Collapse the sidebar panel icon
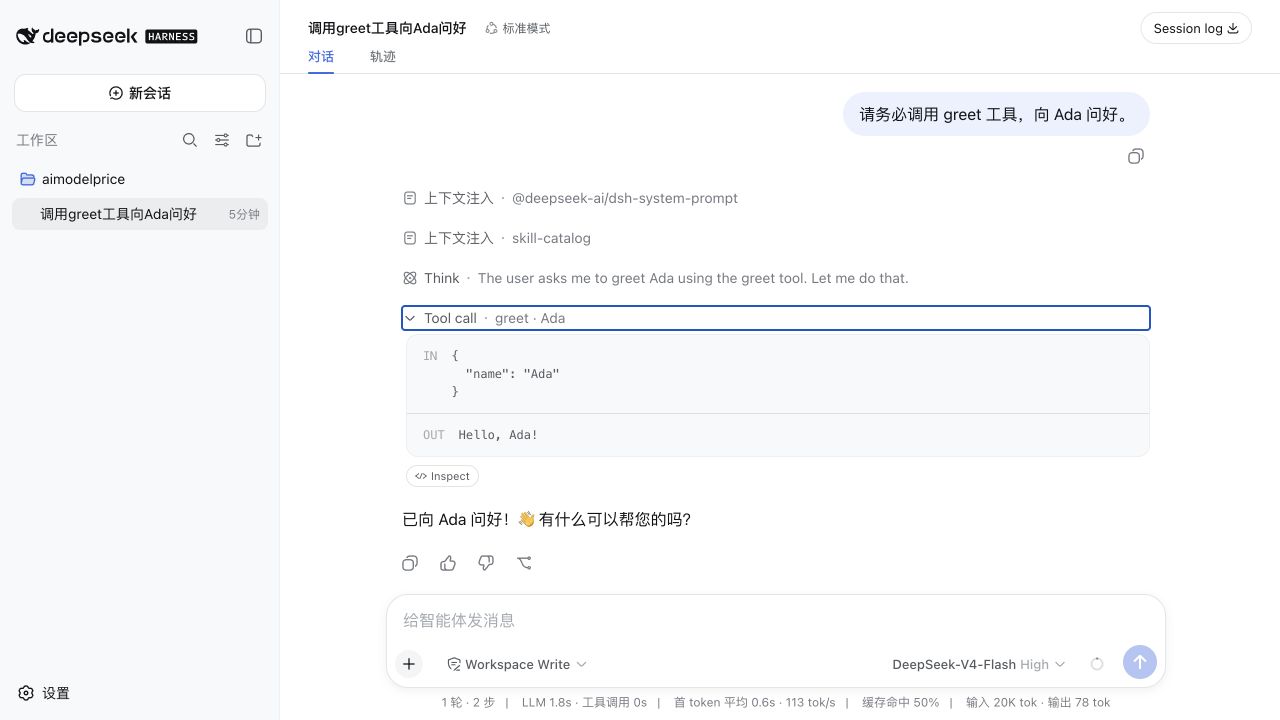1280x720 pixels. [254, 36]
